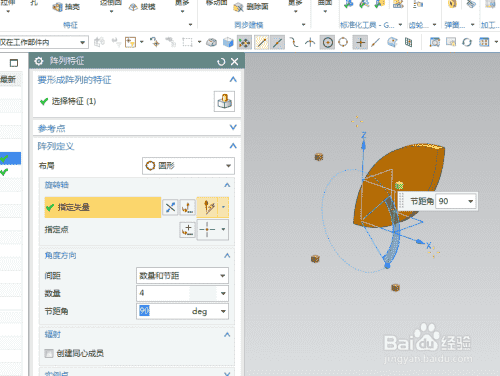This screenshot has height=376, width=500.
Task: Open the Pattern Feature dialog settings gear
Action: (39, 61)
